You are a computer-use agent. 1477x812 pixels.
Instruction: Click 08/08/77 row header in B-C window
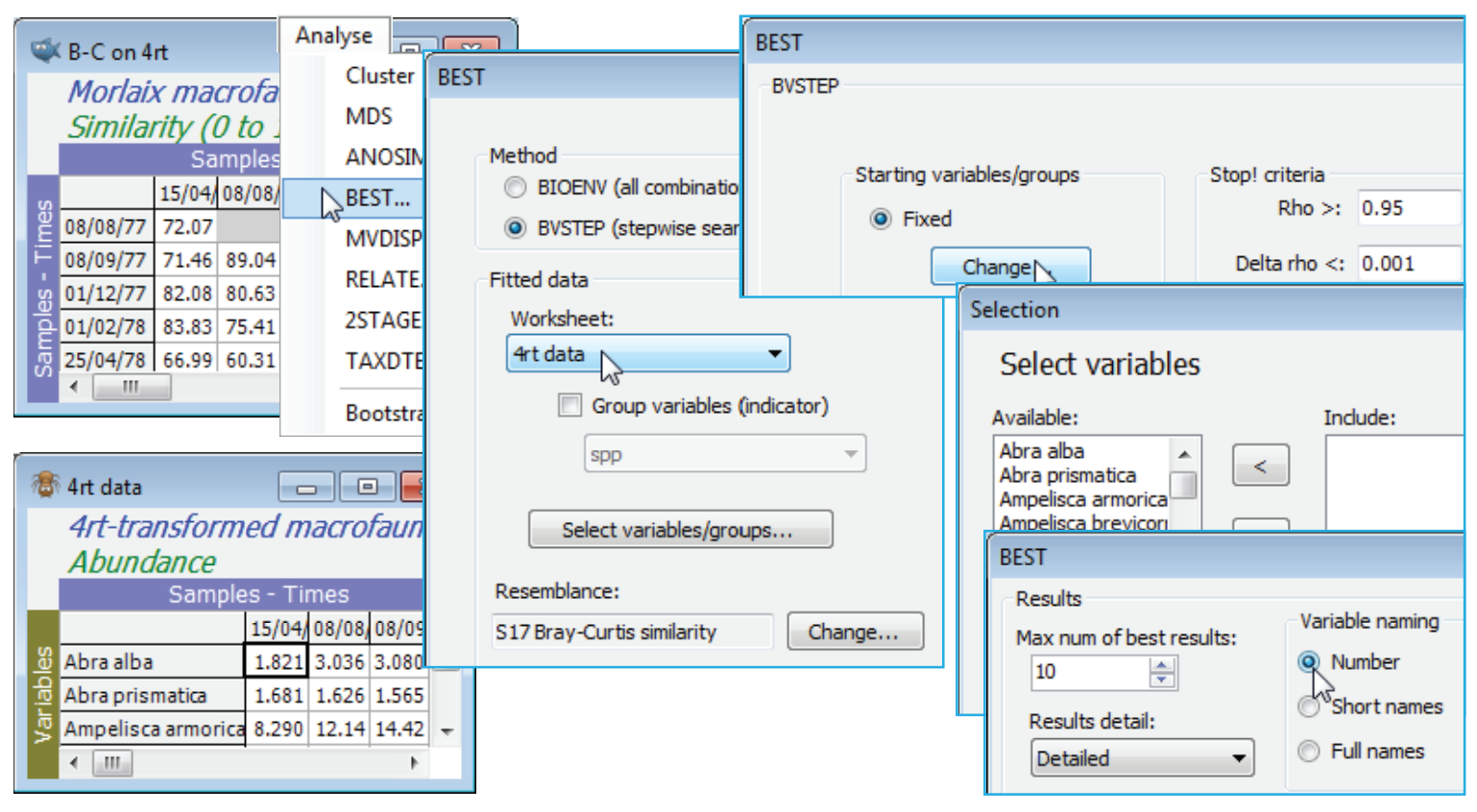tap(106, 227)
